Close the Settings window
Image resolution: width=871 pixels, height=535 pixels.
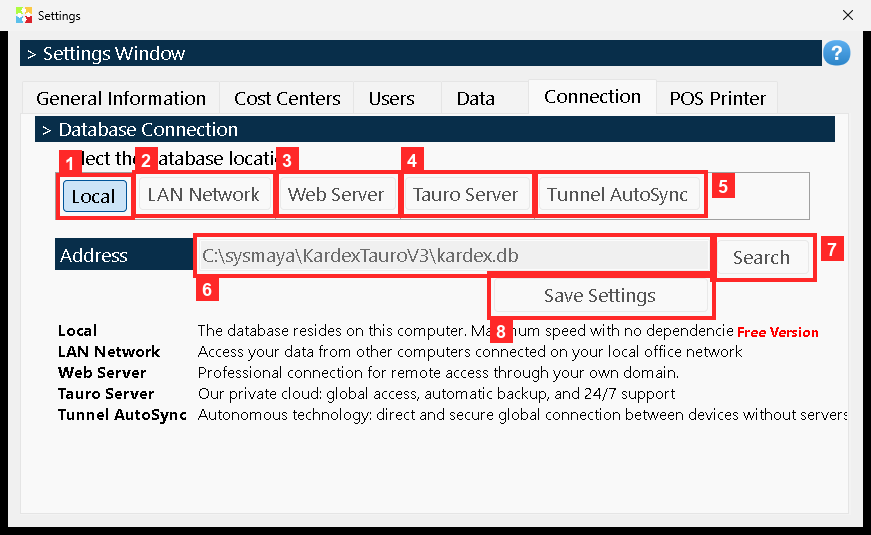tap(848, 15)
